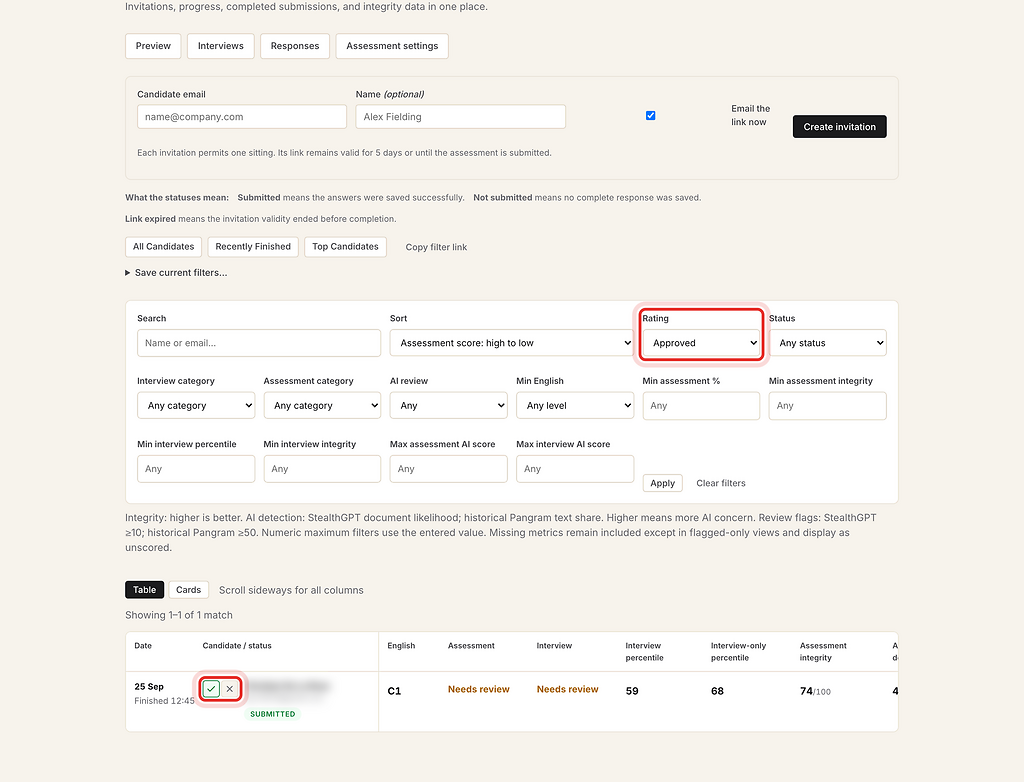
Task: Click the interview-only percentile value 68
Action: [x=717, y=691]
